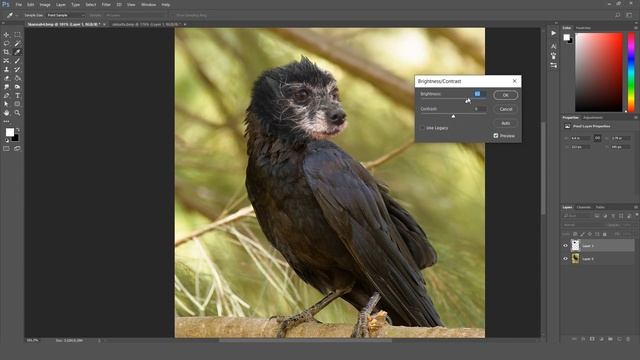This screenshot has width=640, height=360.
Task: Select the Magic Wand tool
Action: [17, 43]
